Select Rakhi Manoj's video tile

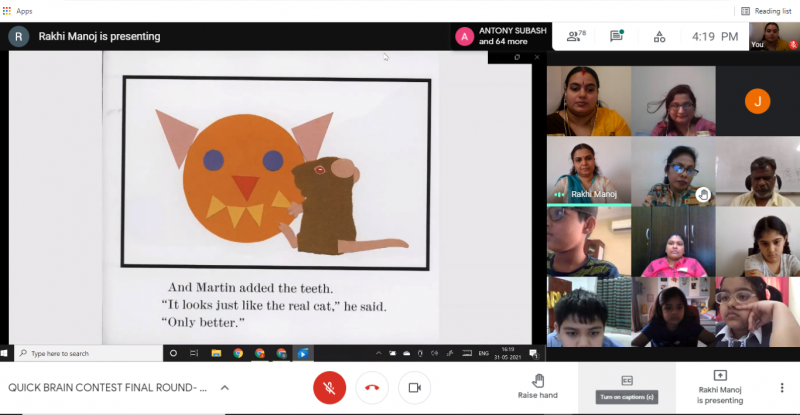(588, 171)
